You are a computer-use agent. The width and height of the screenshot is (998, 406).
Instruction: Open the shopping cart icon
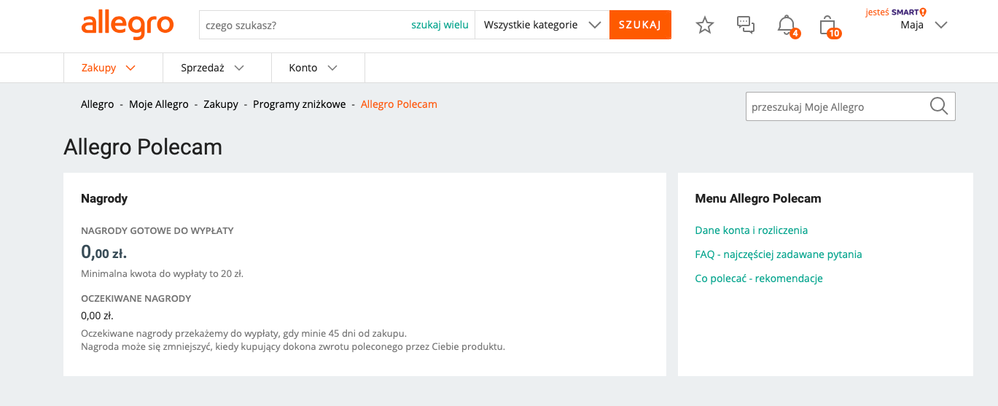[x=827, y=25]
